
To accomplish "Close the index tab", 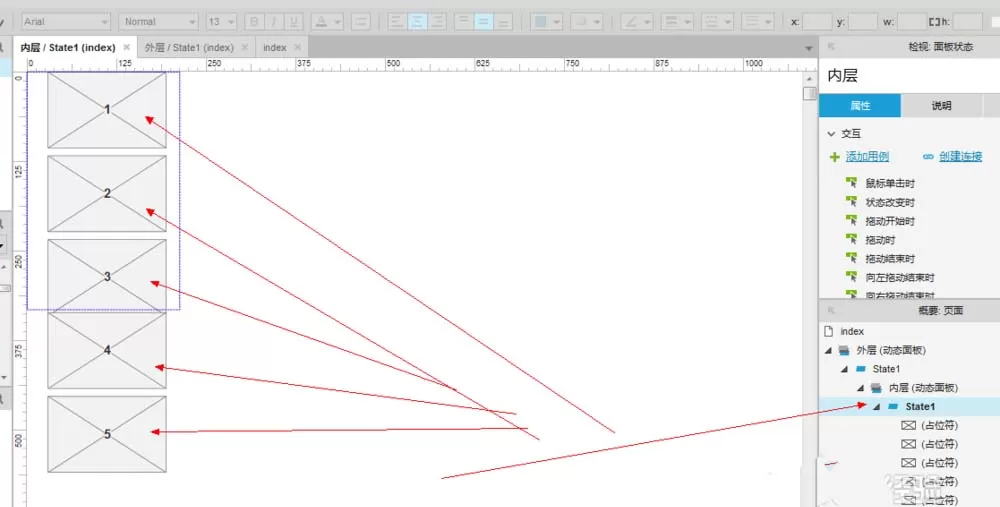I will click(x=297, y=47).
